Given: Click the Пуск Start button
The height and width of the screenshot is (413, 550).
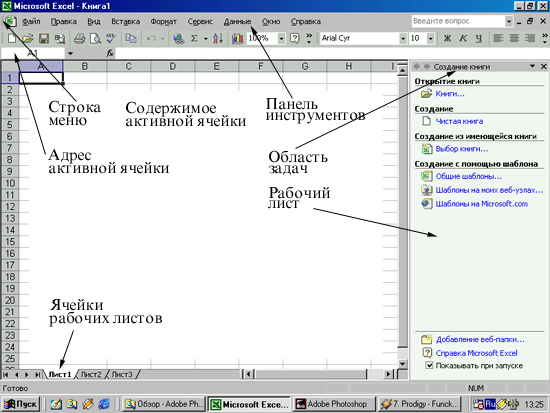Looking at the screenshot, I should pos(20,404).
